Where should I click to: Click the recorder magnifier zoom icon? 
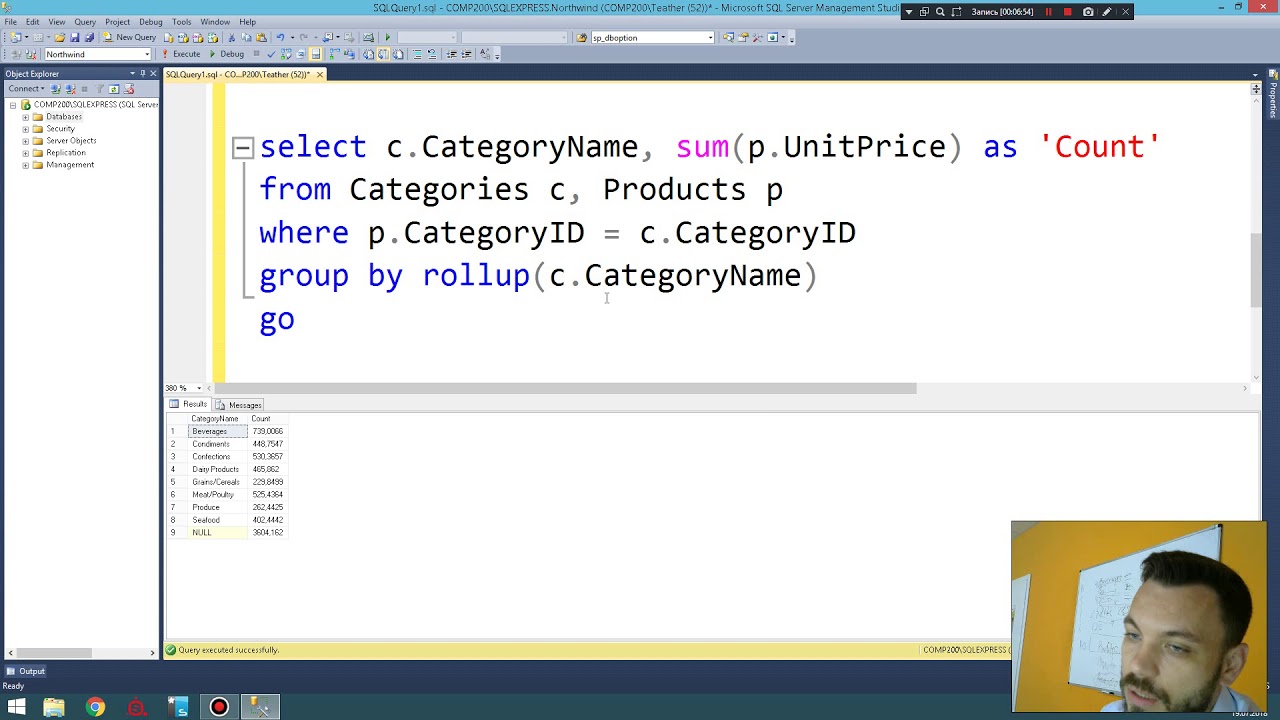click(940, 12)
